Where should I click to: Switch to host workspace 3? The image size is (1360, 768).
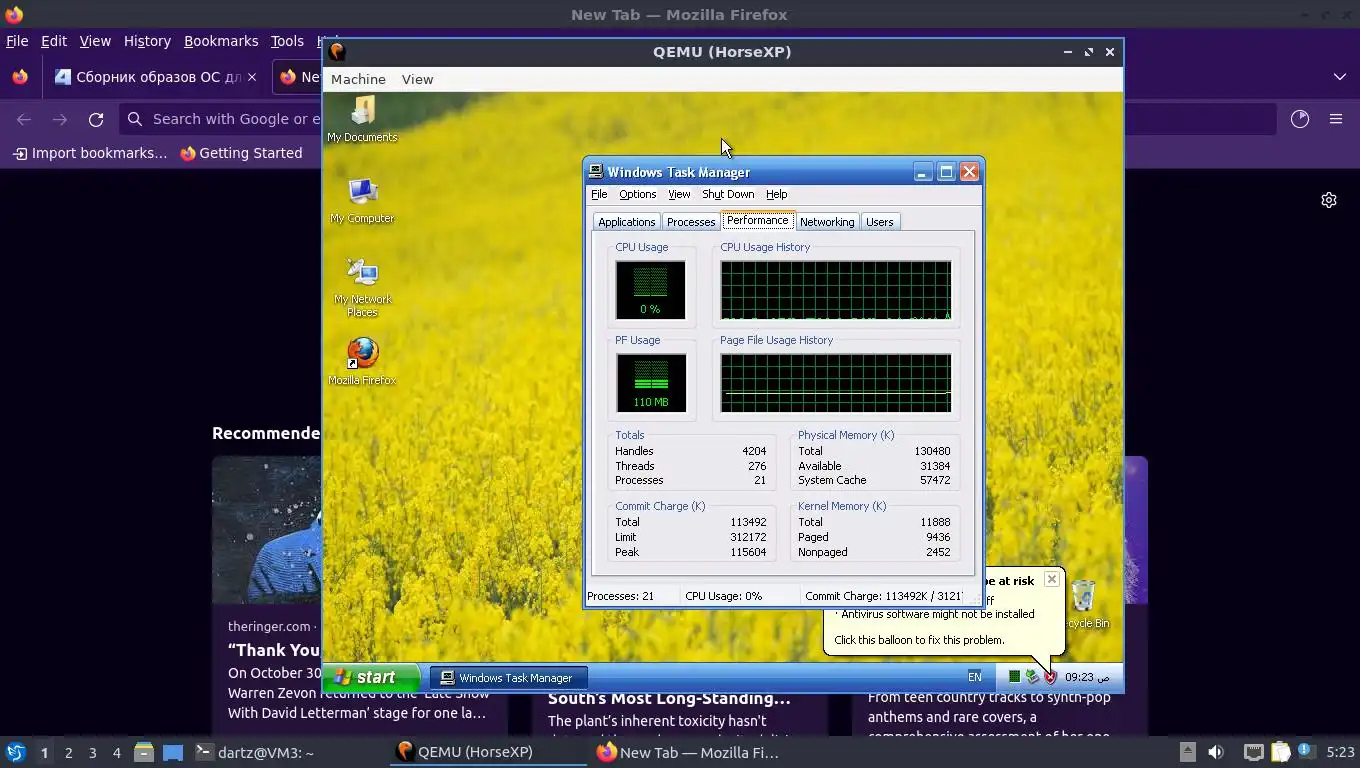pos(92,752)
